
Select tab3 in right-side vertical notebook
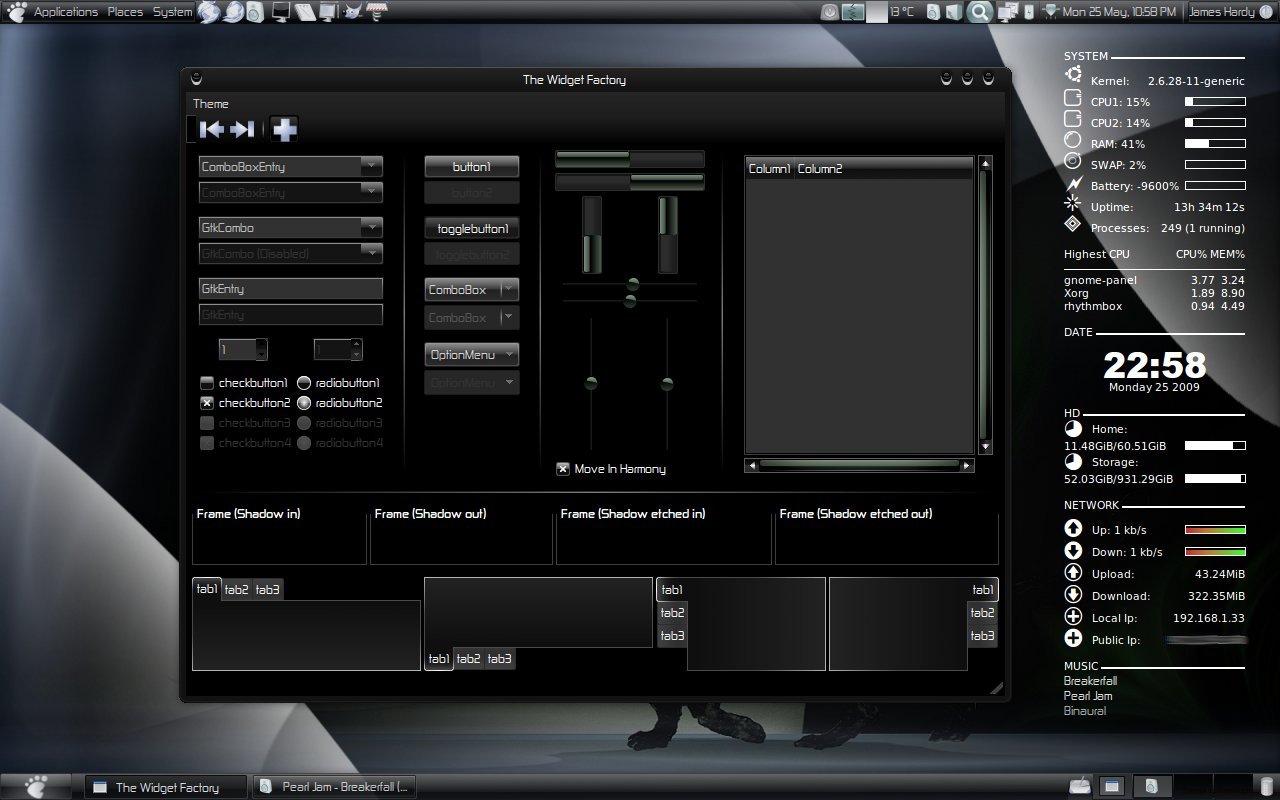[983, 636]
